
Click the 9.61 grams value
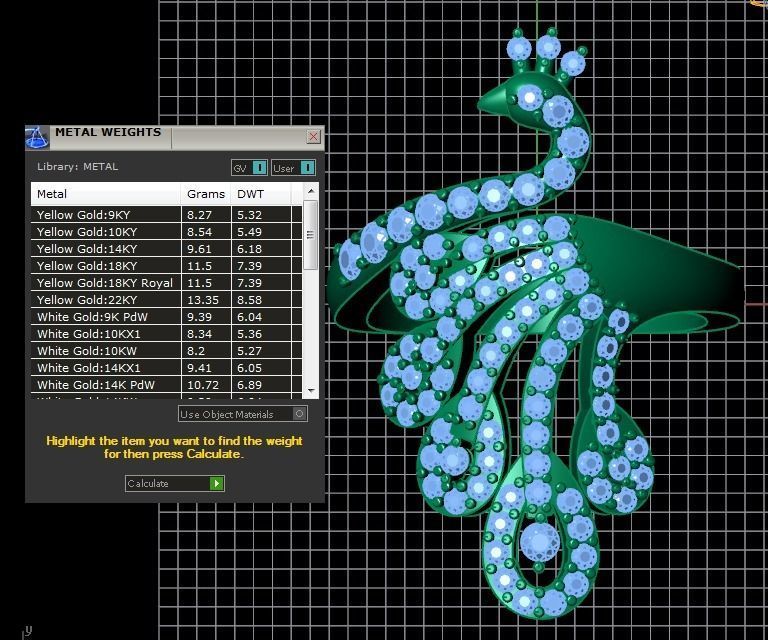[199, 249]
